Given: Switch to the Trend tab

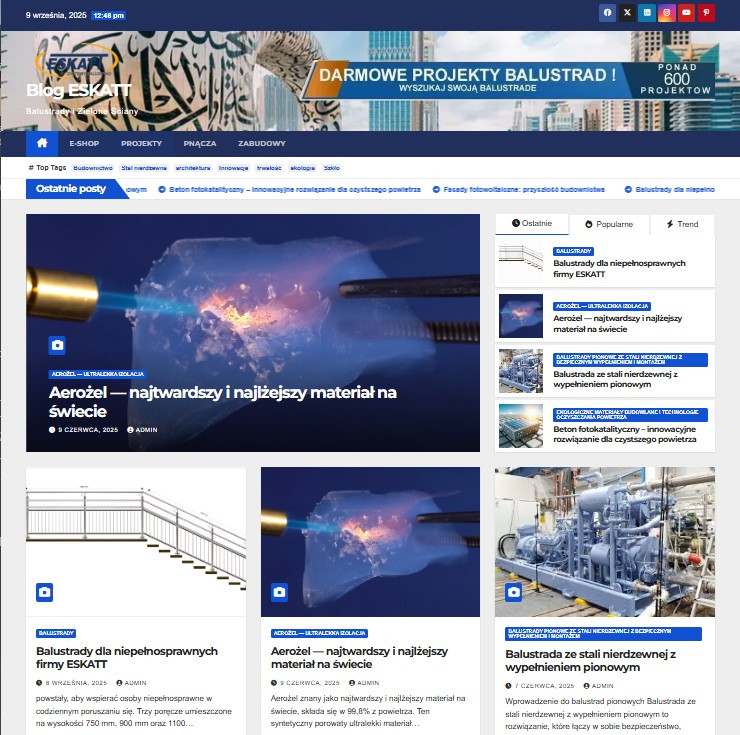Looking at the screenshot, I should tap(682, 224).
